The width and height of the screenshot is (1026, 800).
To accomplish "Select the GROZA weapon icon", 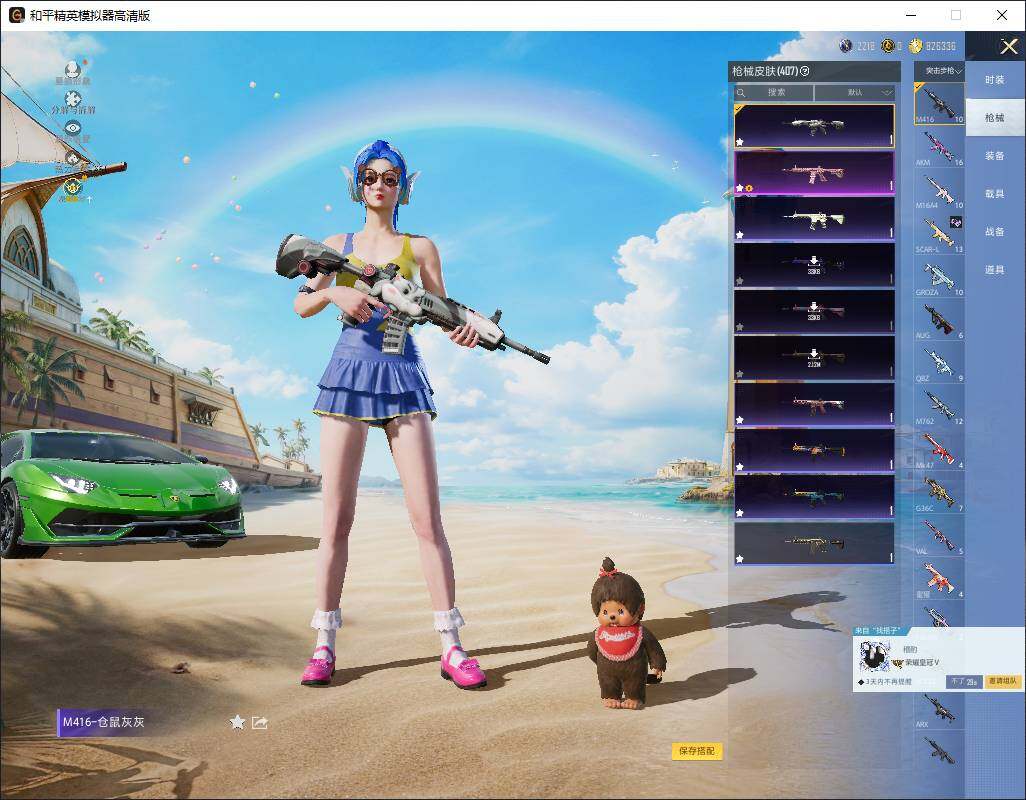I will pyautogui.click(x=939, y=277).
